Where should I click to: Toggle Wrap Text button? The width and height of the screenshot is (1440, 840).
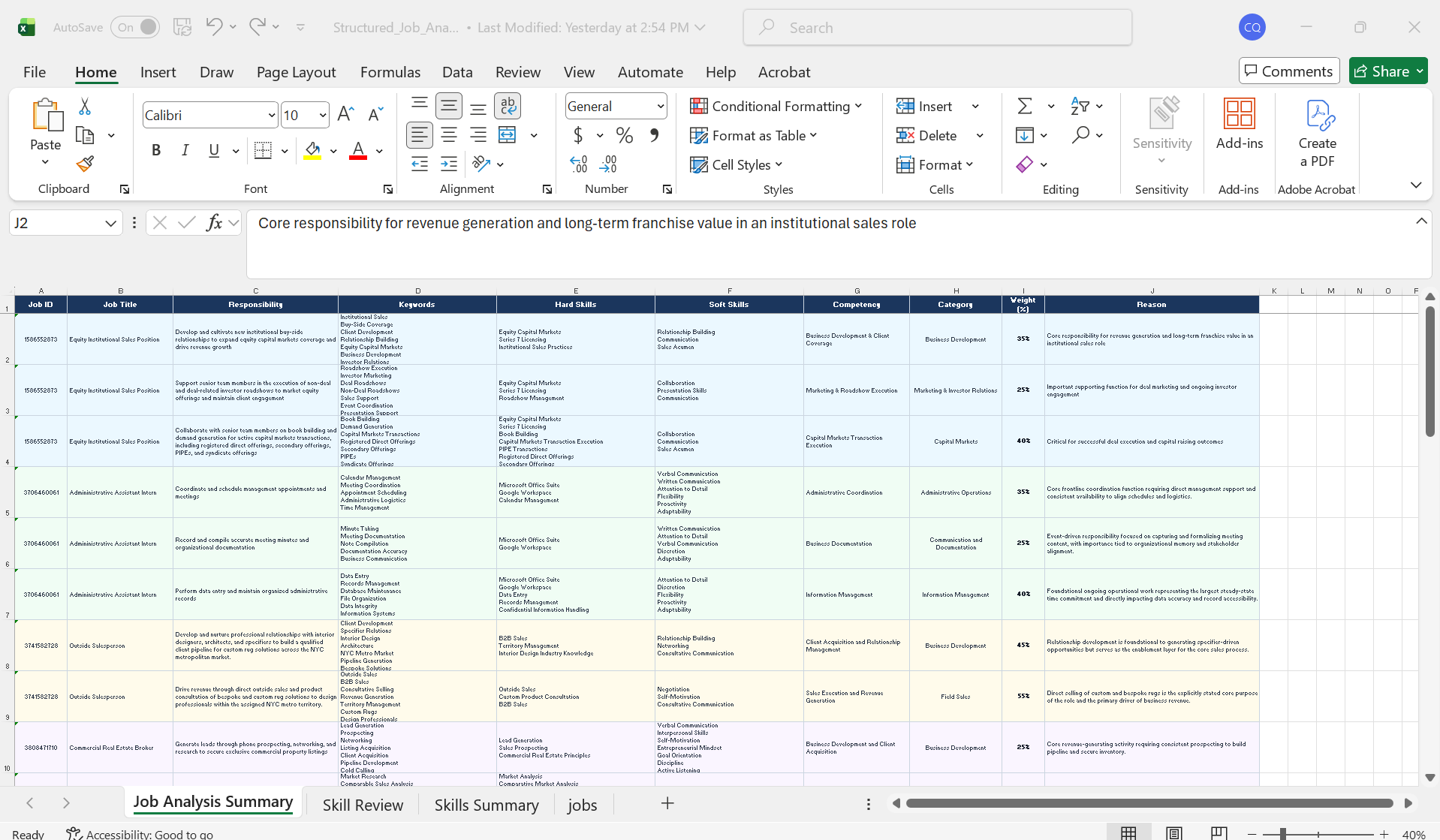pyautogui.click(x=508, y=106)
